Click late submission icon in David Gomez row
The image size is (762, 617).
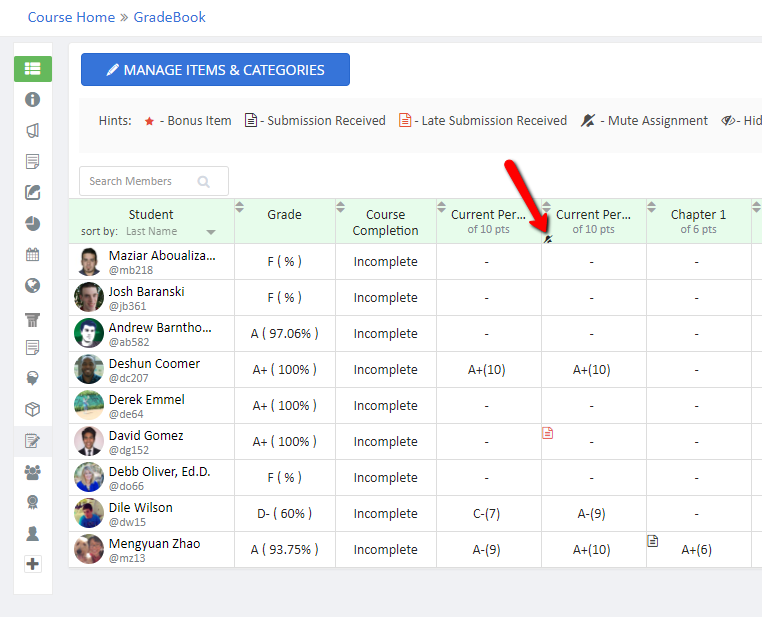pyautogui.click(x=548, y=433)
